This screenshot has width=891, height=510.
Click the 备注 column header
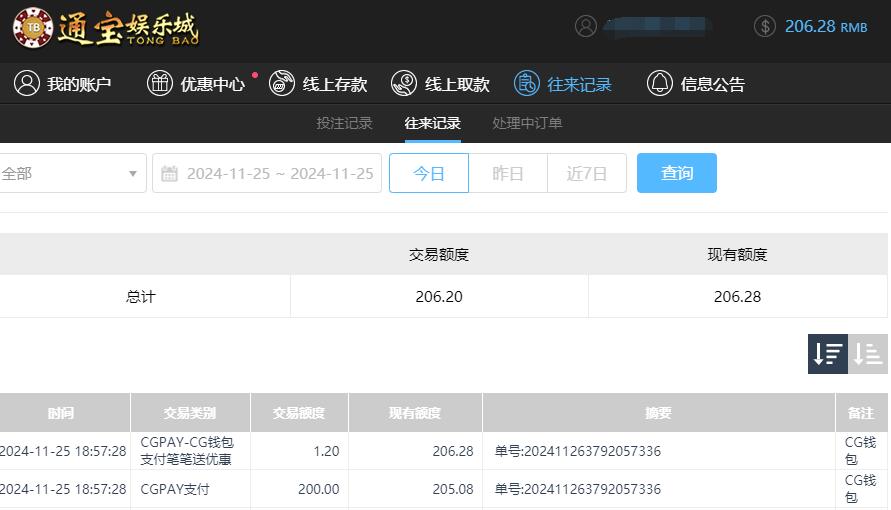861,413
